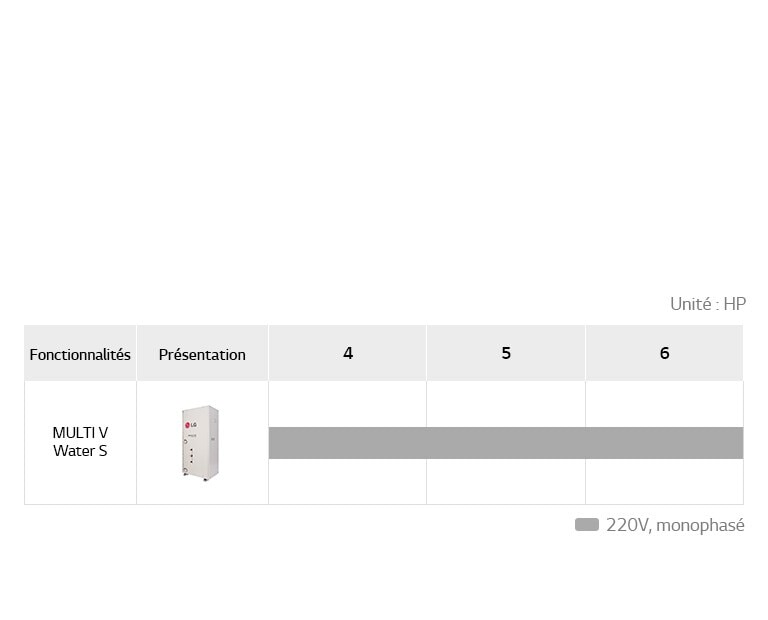Click empty cell above bar in 5 column

click(506, 404)
